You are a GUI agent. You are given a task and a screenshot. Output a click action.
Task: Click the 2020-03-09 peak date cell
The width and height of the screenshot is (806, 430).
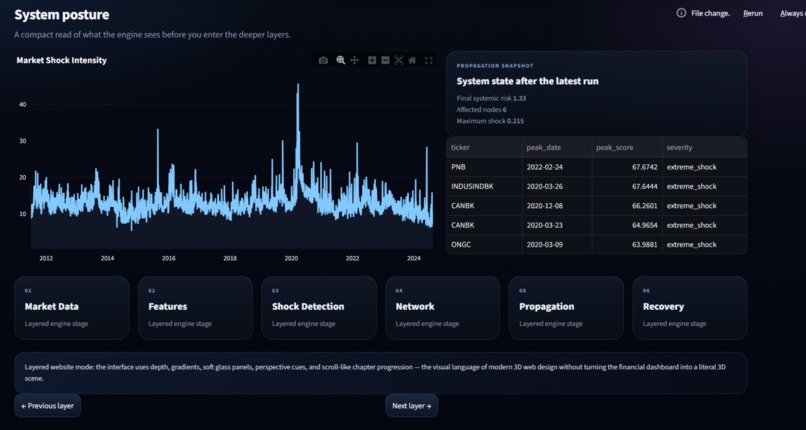(x=557, y=245)
